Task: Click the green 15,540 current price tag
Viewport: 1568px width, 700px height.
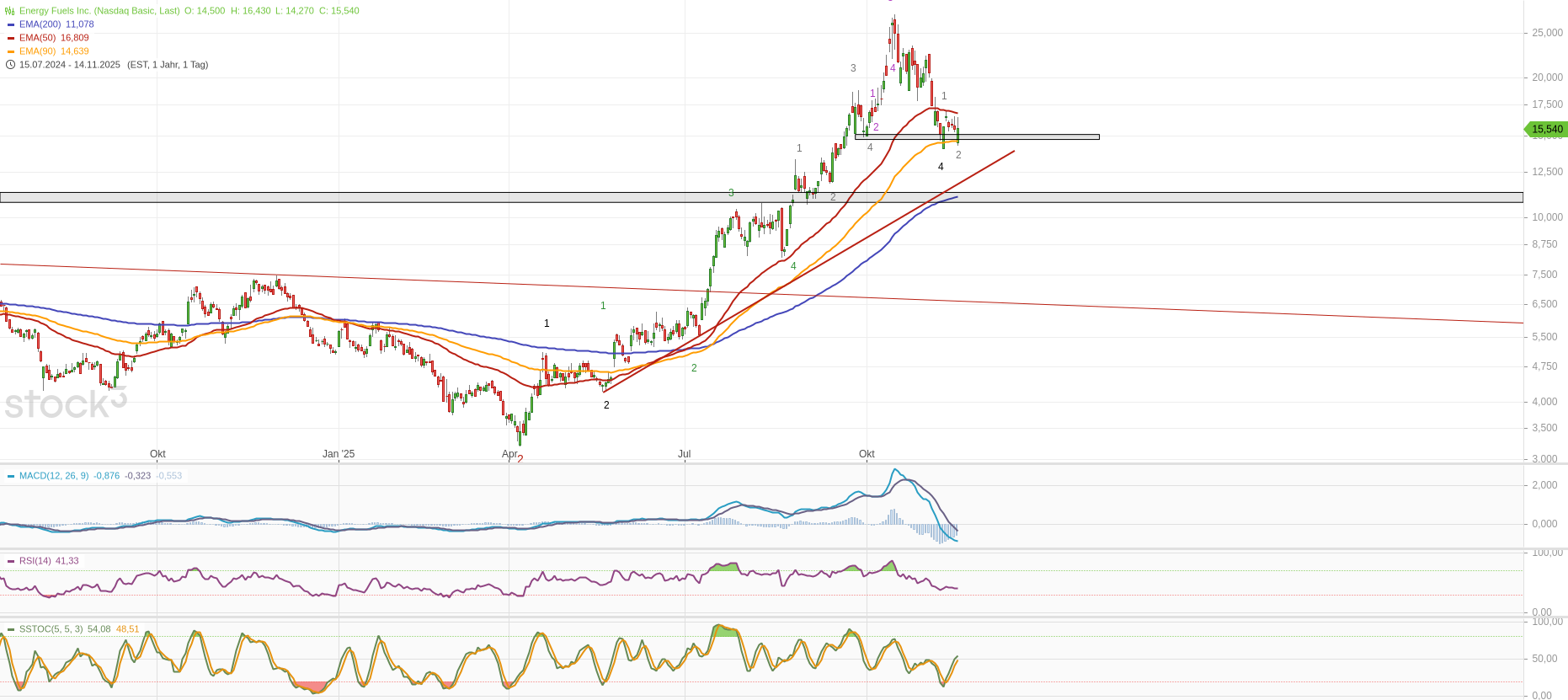Action: [1546, 129]
